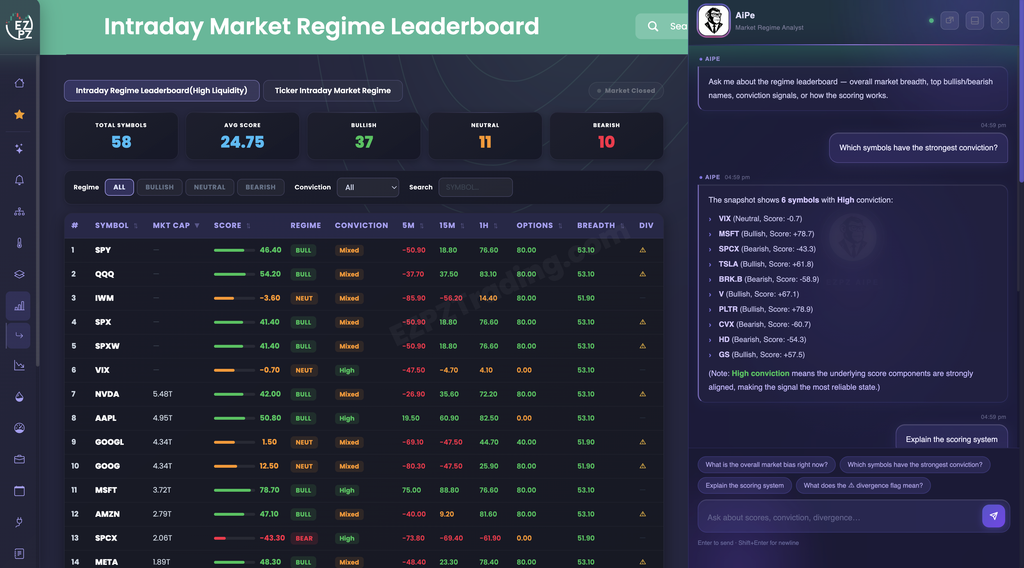Open the thermometer icon in the sidebar

(20, 243)
